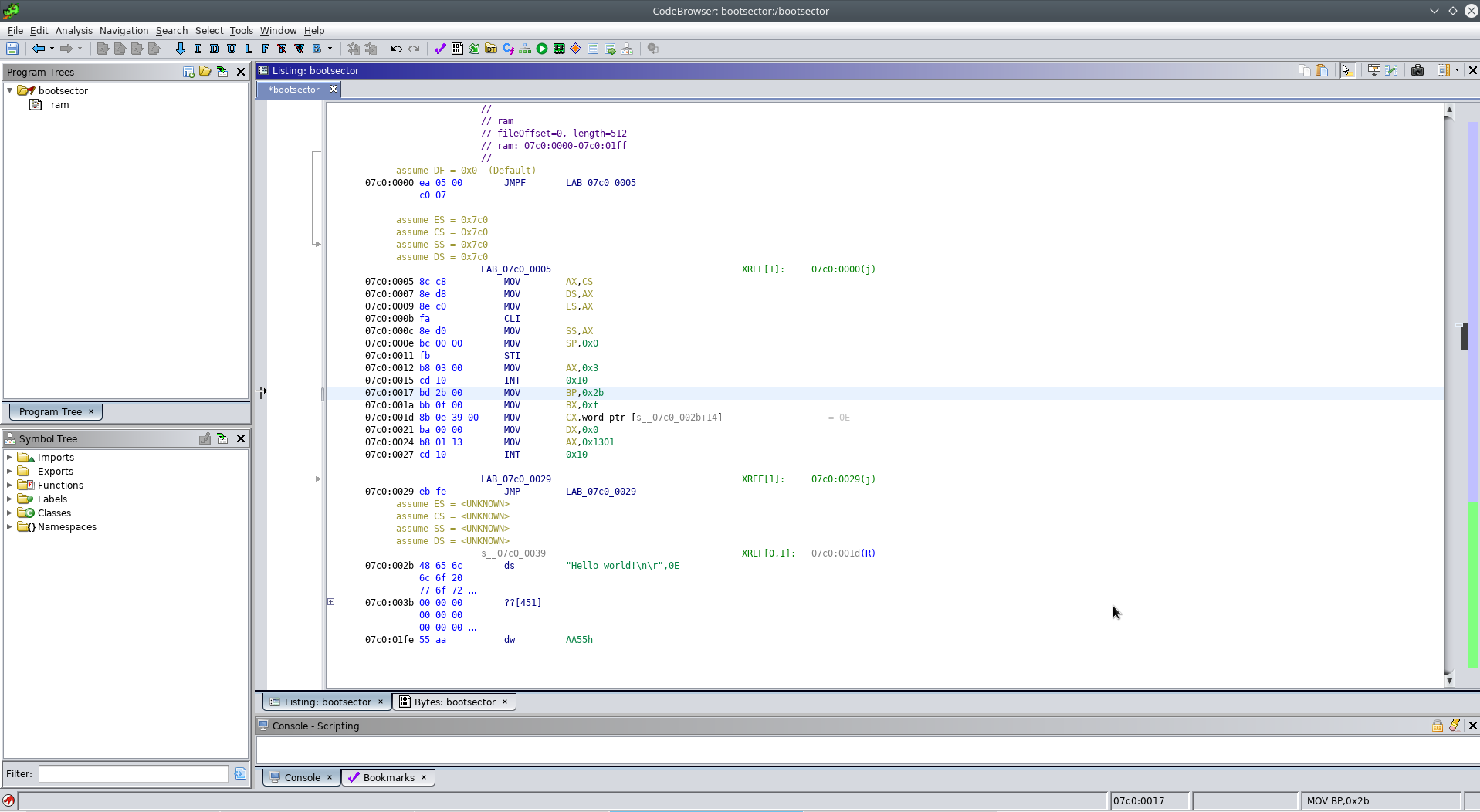Undo the last action
This screenshot has width=1480, height=812.
(x=395, y=49)
